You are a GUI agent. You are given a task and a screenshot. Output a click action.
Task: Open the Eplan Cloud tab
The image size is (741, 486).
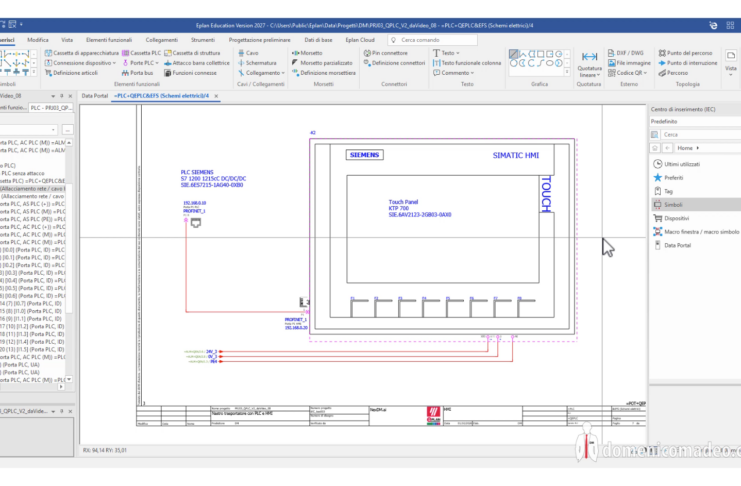pos(360,40)
